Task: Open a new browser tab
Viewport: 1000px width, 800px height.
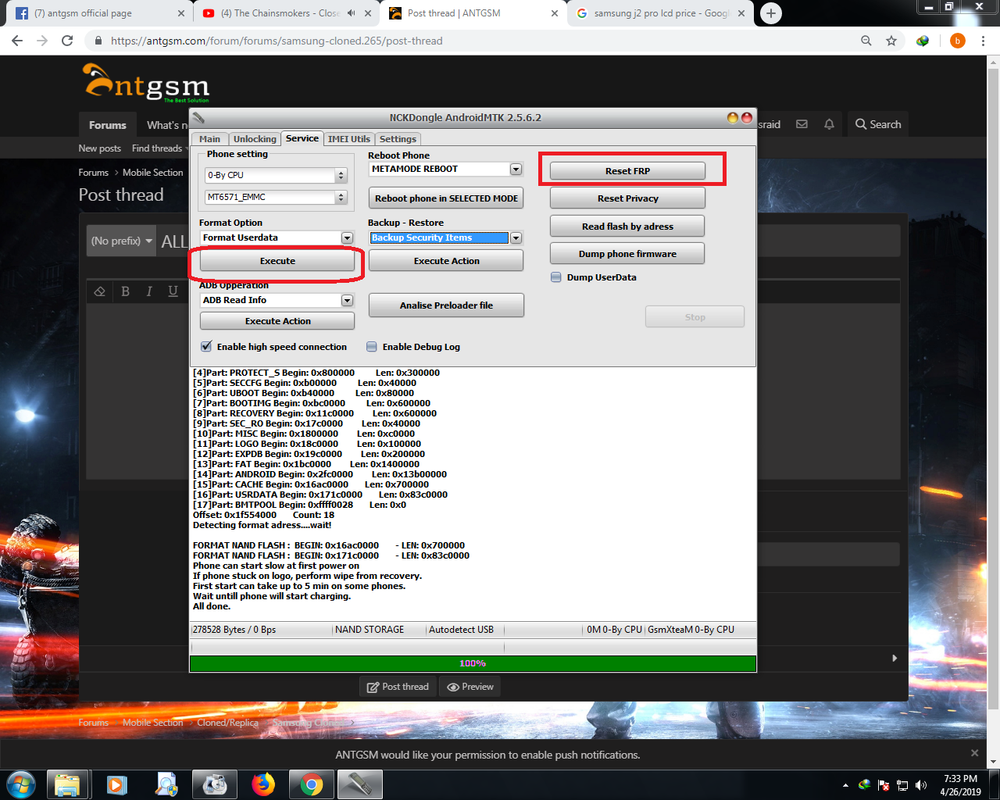Action: [770, 13]
